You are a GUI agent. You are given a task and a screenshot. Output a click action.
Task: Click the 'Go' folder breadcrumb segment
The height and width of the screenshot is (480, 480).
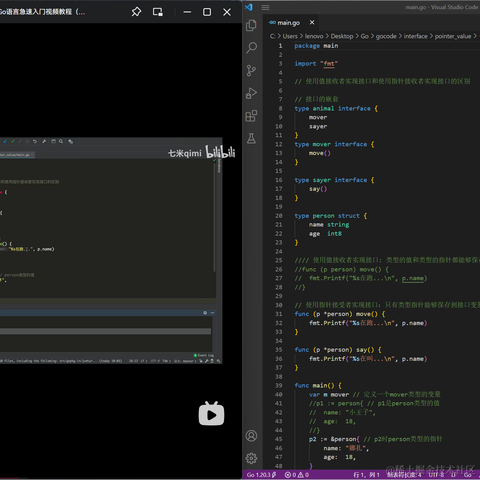pos(365,36)
